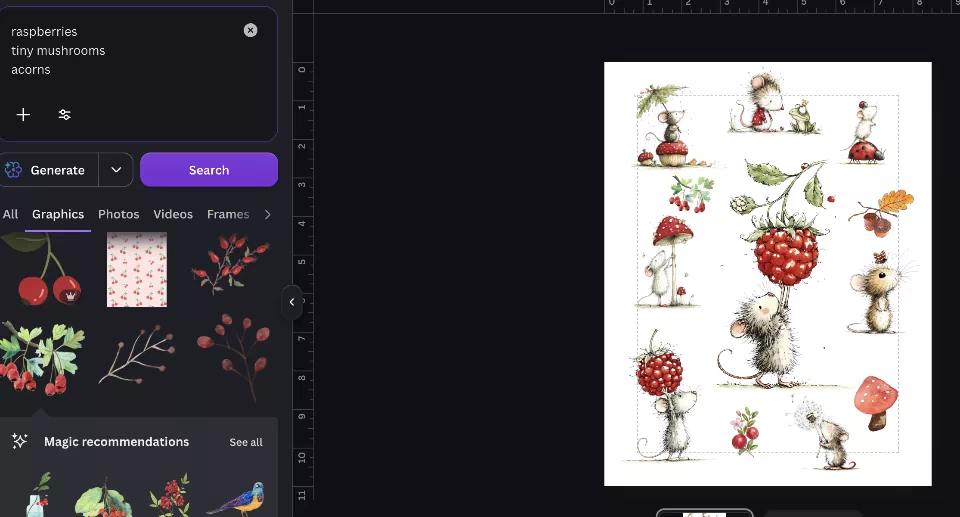Screen dimensions: 960x517
Task: Click the Generate flower icon
Action: [13, 170]
